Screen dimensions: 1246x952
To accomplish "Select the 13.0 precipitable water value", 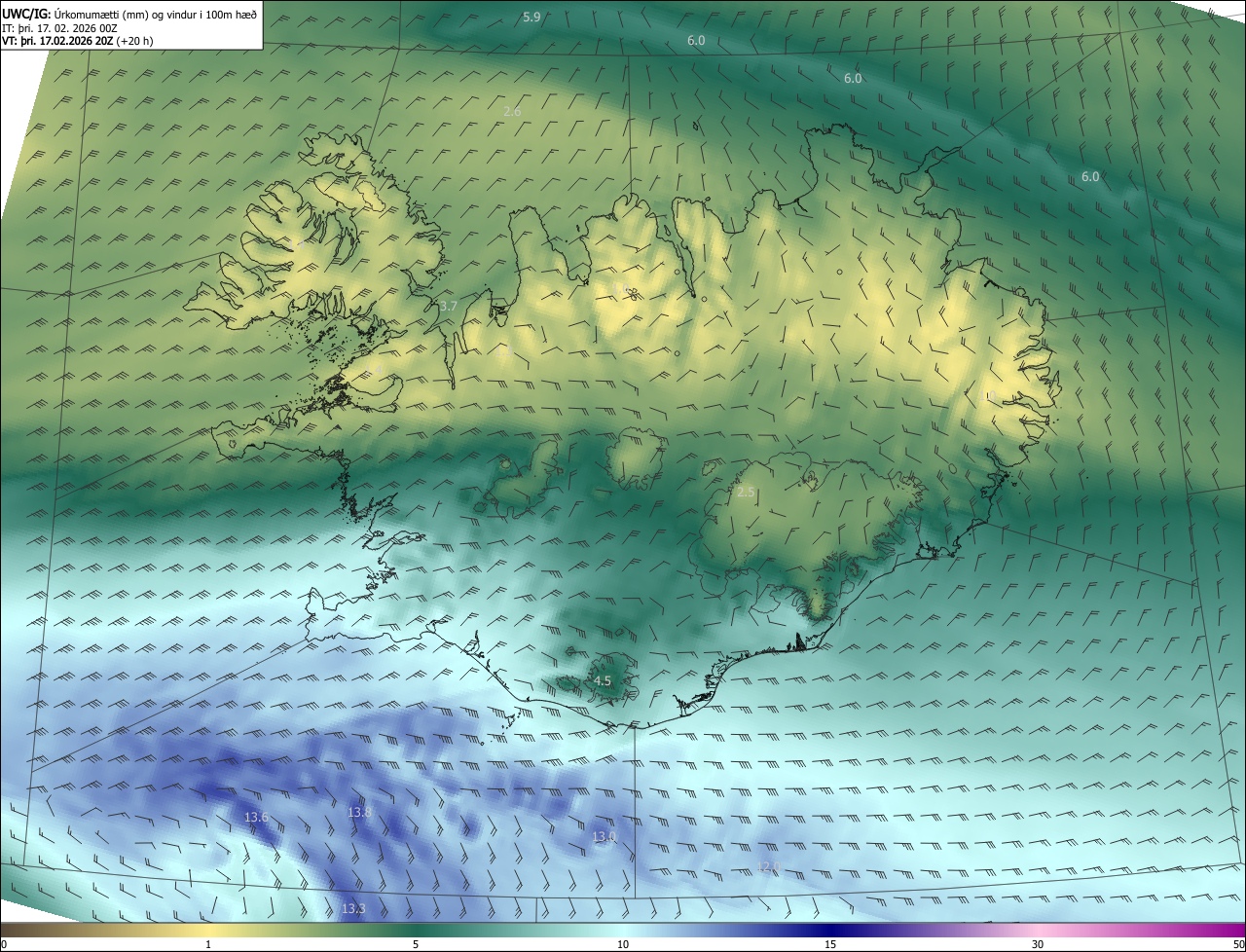I will (604, 836).
